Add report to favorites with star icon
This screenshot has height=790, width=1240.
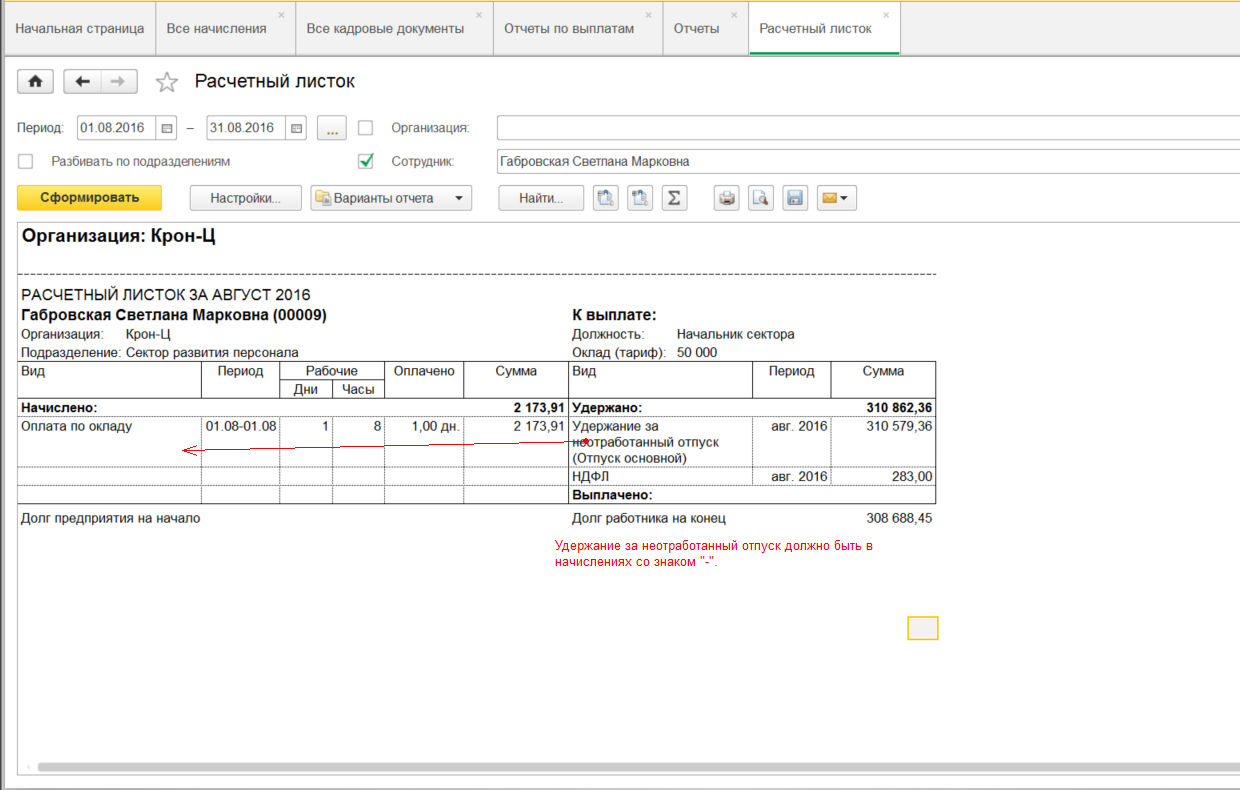pos(166,82)
